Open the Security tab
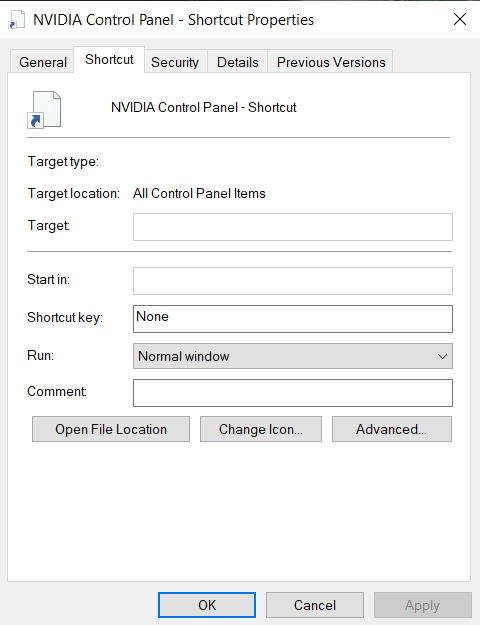This screenshot has height=625, width=480. pos(175,62)
